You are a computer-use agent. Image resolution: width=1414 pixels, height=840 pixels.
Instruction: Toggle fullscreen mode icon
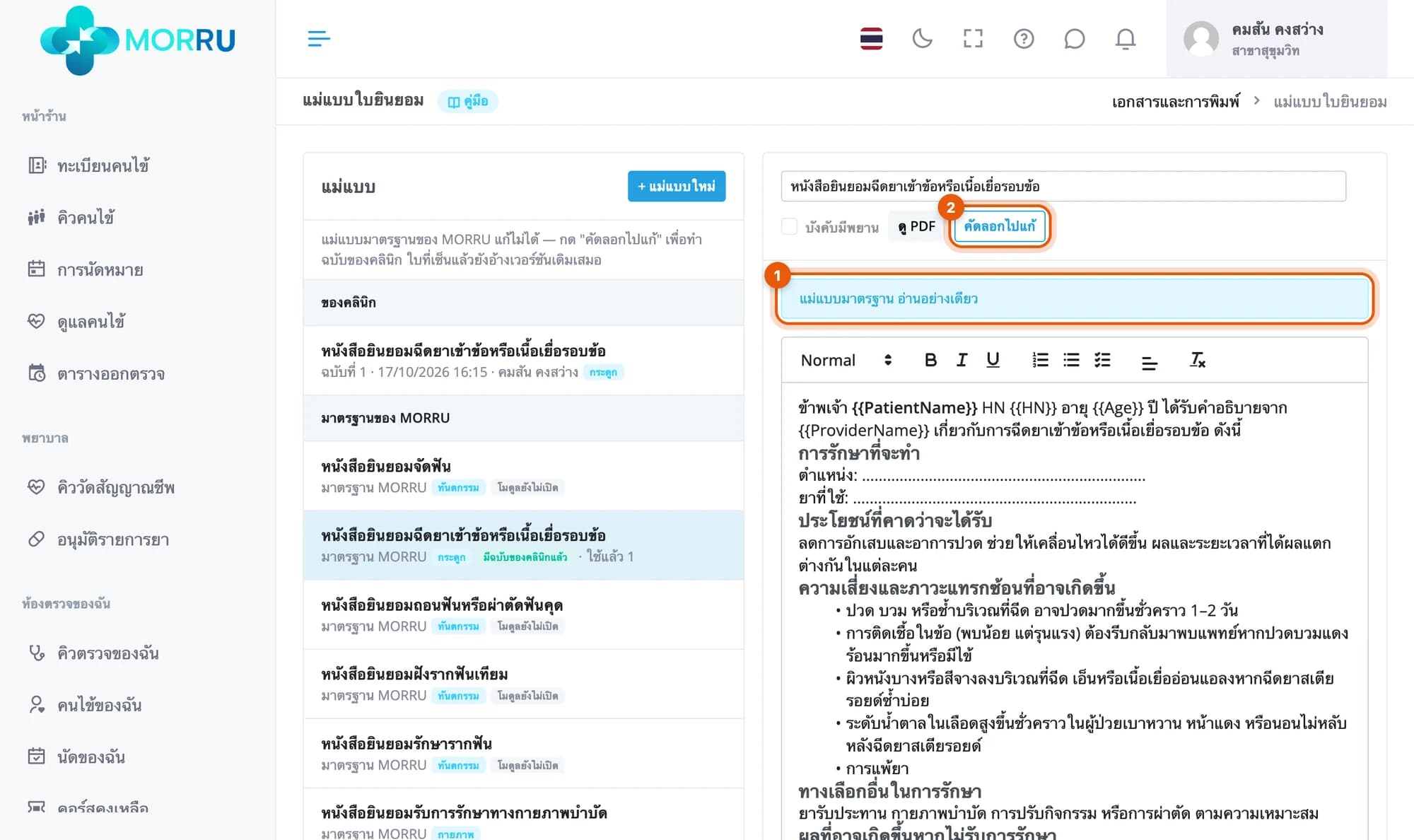tap(973, 38)
